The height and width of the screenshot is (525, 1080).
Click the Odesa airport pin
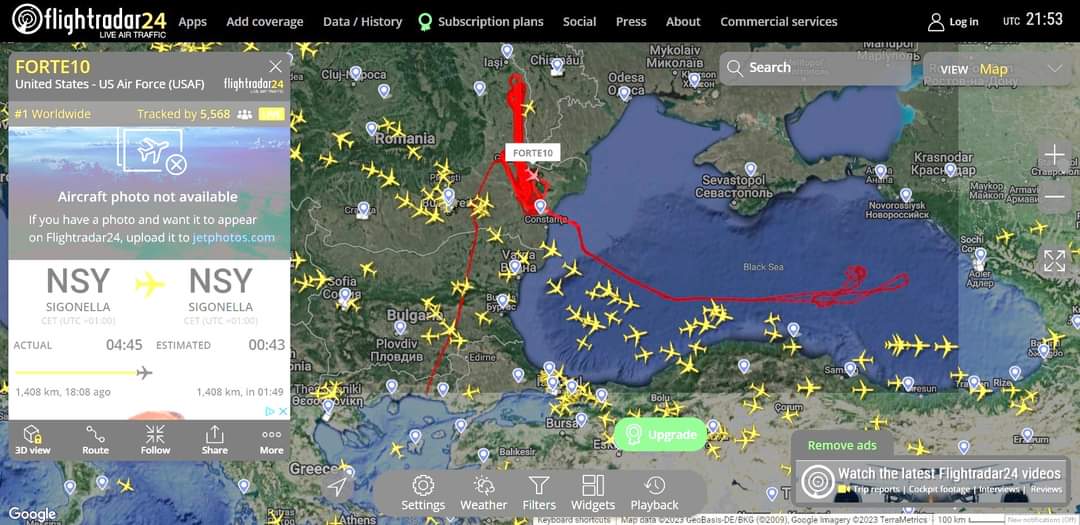click(624, 93)
